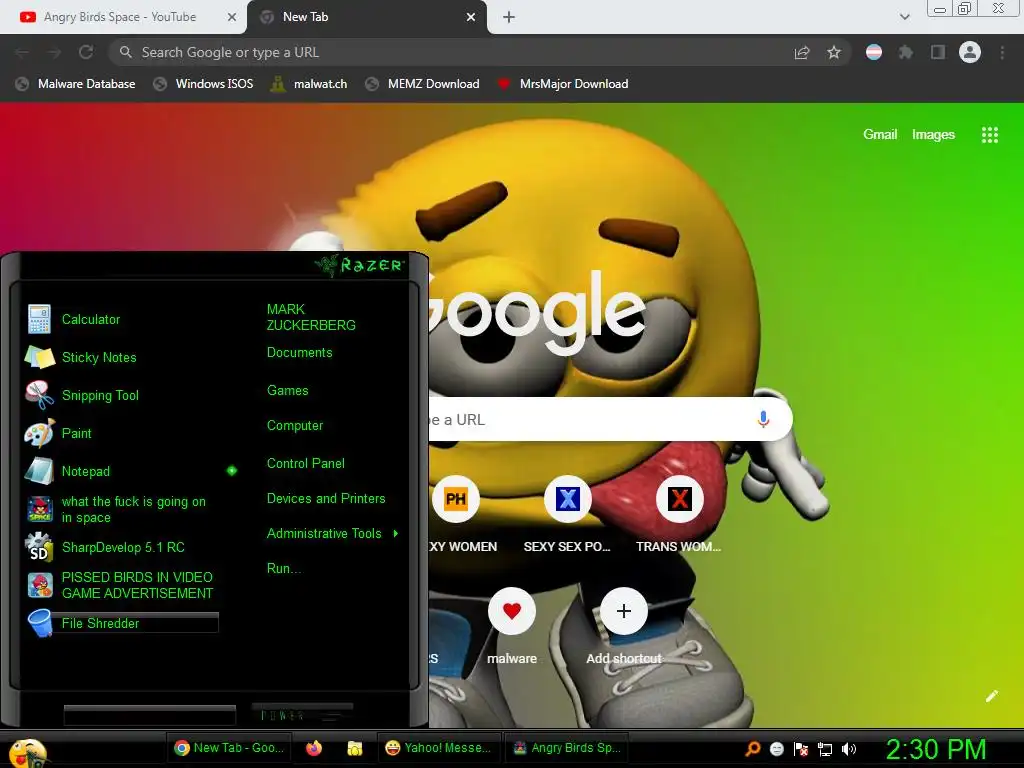This screenshot has height=768, width=1024.
Task: Click the orange search tray icon
Action: pyautogui.click(x=753, y=748)
